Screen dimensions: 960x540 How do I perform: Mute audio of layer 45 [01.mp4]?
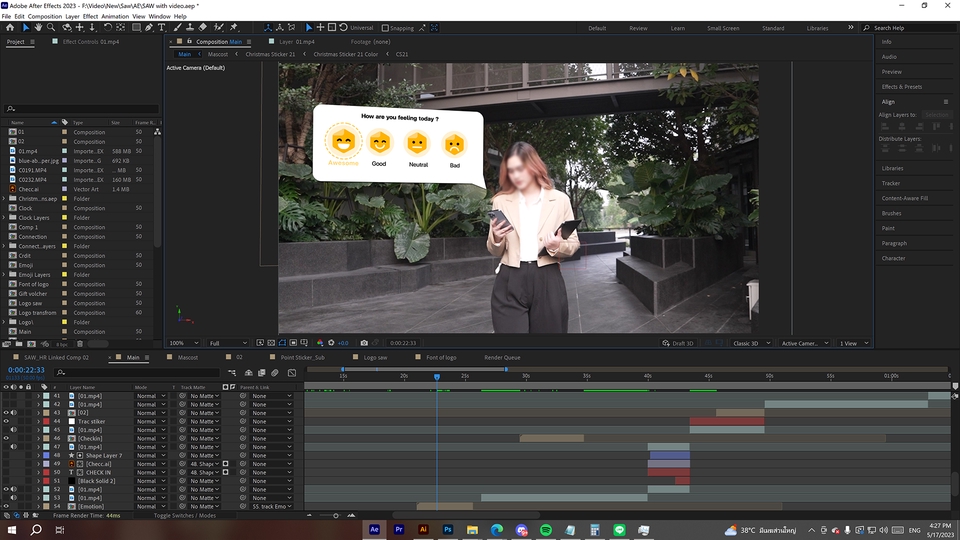[13, 430]
